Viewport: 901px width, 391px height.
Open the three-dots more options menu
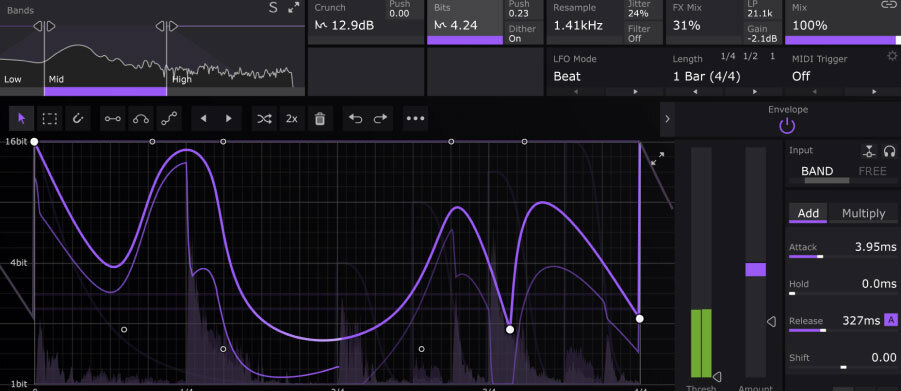click(415, 118)
